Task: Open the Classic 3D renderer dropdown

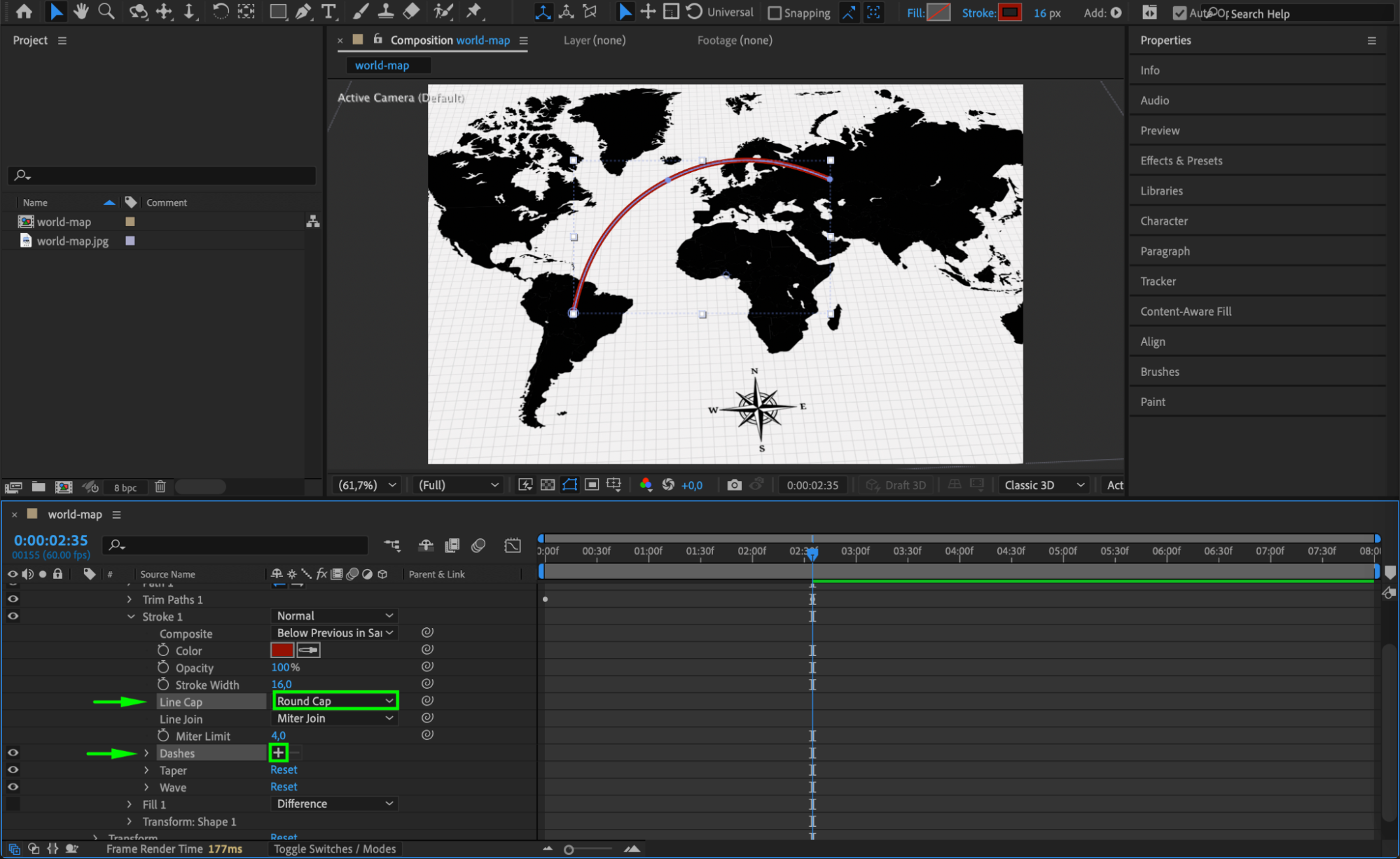Action: [x=1044, y=485]
